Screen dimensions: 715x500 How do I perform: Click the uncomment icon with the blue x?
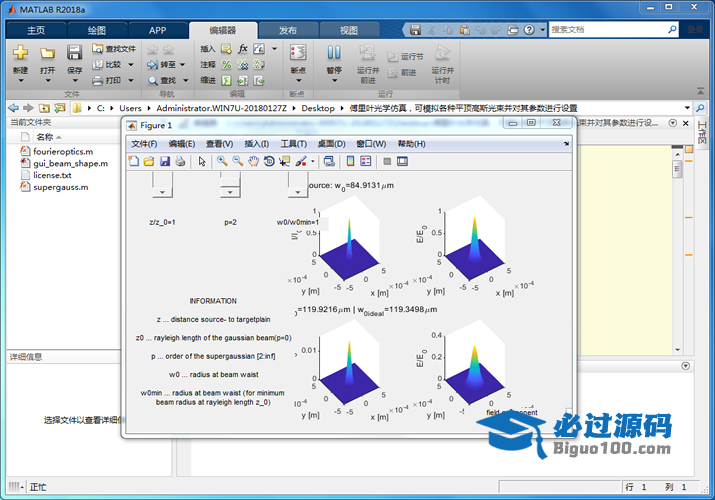tap(243, 65)
